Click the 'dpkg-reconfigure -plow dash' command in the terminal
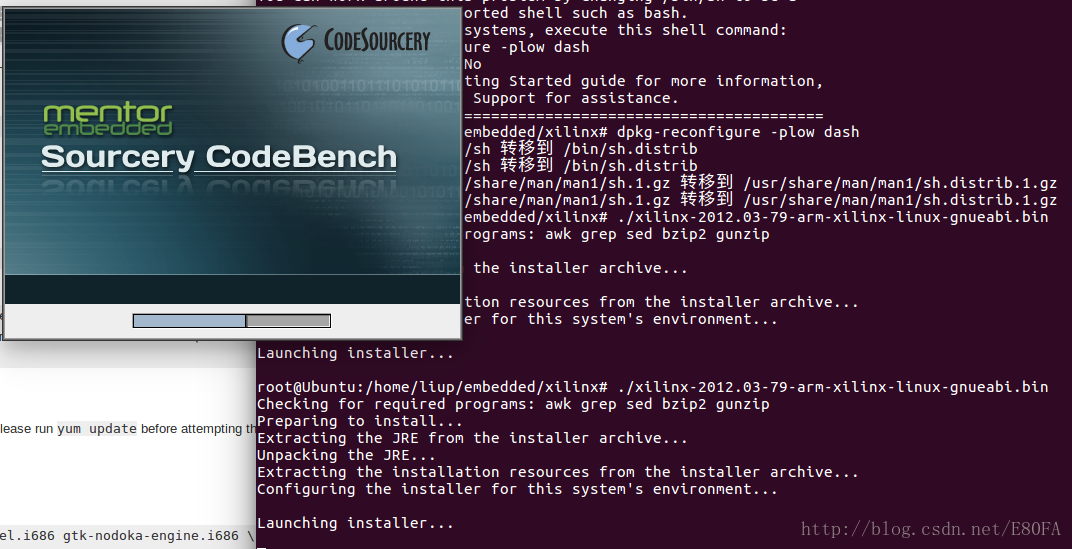Image resolution: width=1072 pixels, height=549 pixels. (x=738, y=132)
